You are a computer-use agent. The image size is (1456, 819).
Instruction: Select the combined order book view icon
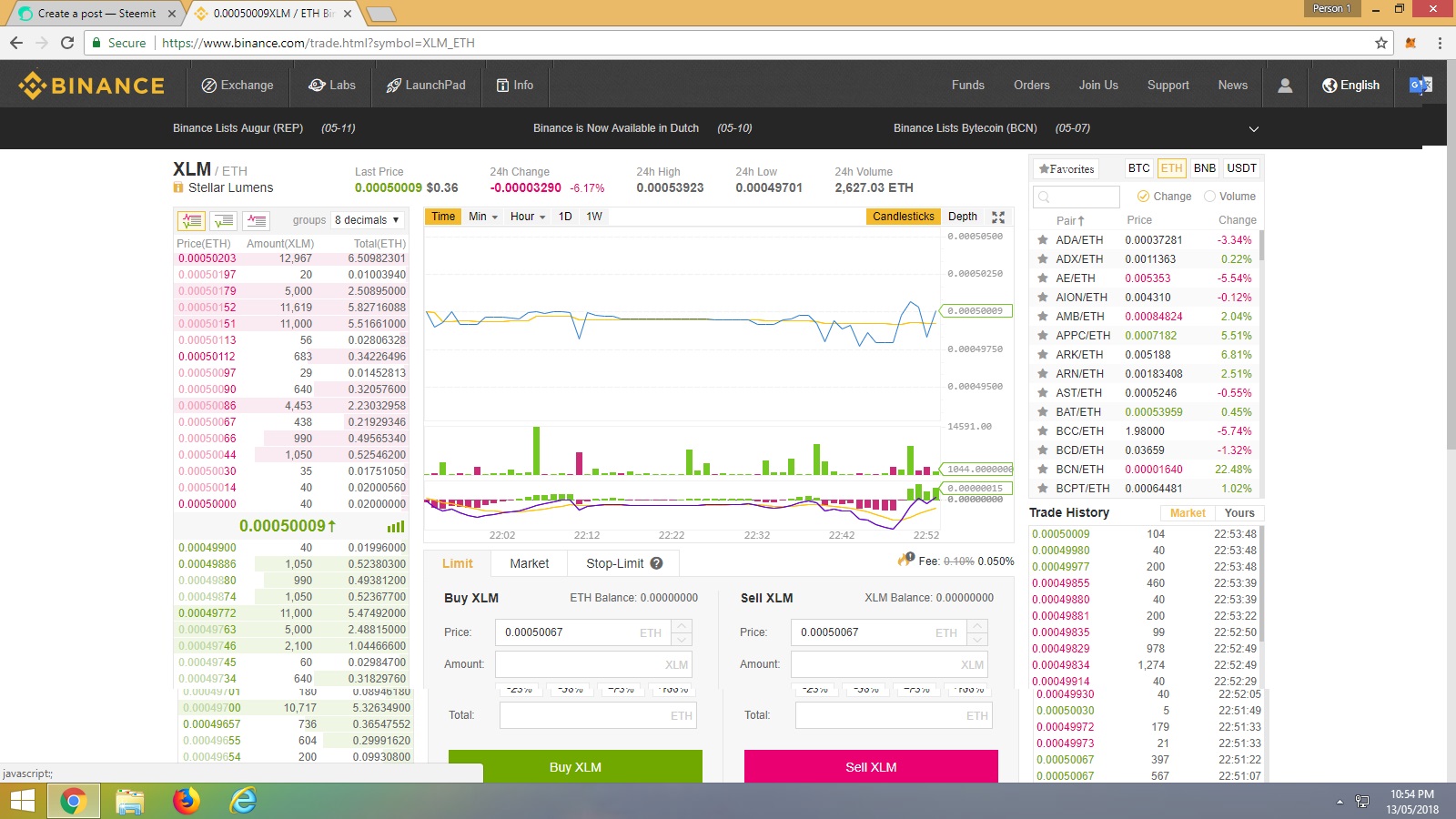(191, 220)
